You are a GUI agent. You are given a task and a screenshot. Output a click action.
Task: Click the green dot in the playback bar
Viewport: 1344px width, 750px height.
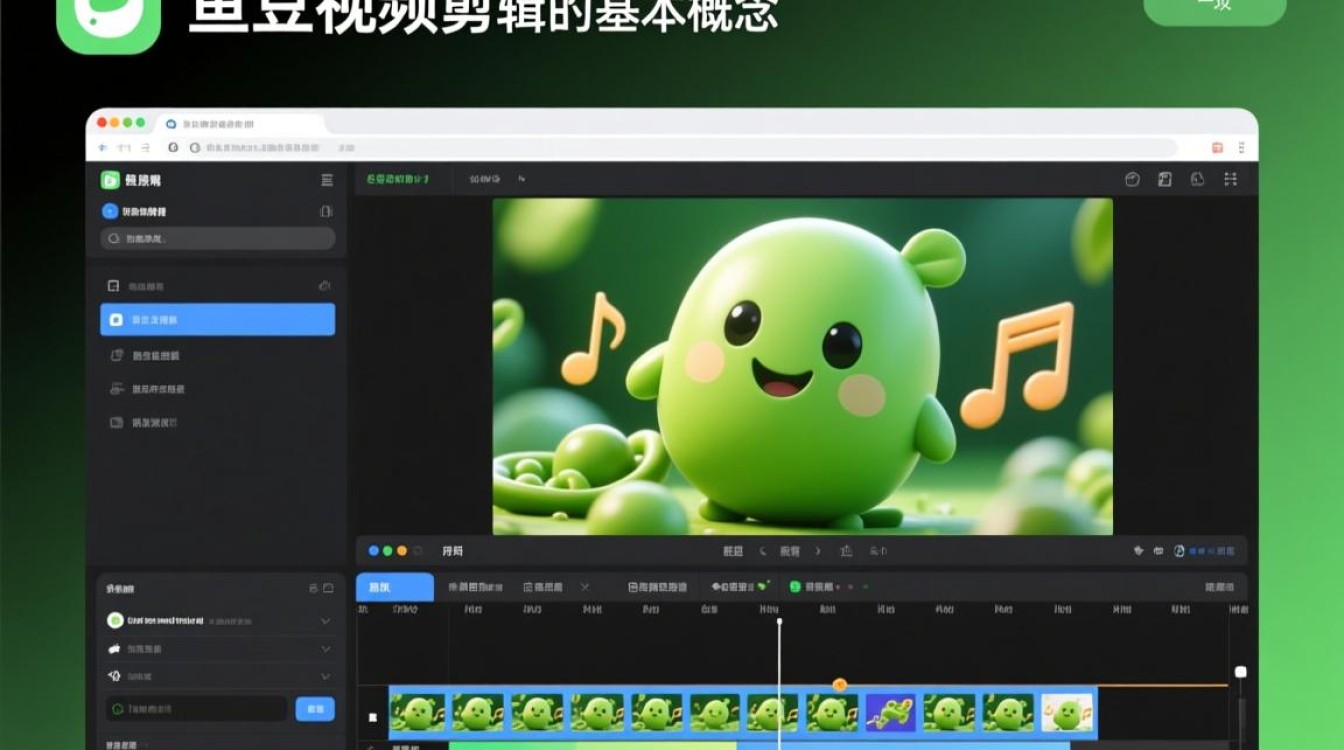pos(388,551)
